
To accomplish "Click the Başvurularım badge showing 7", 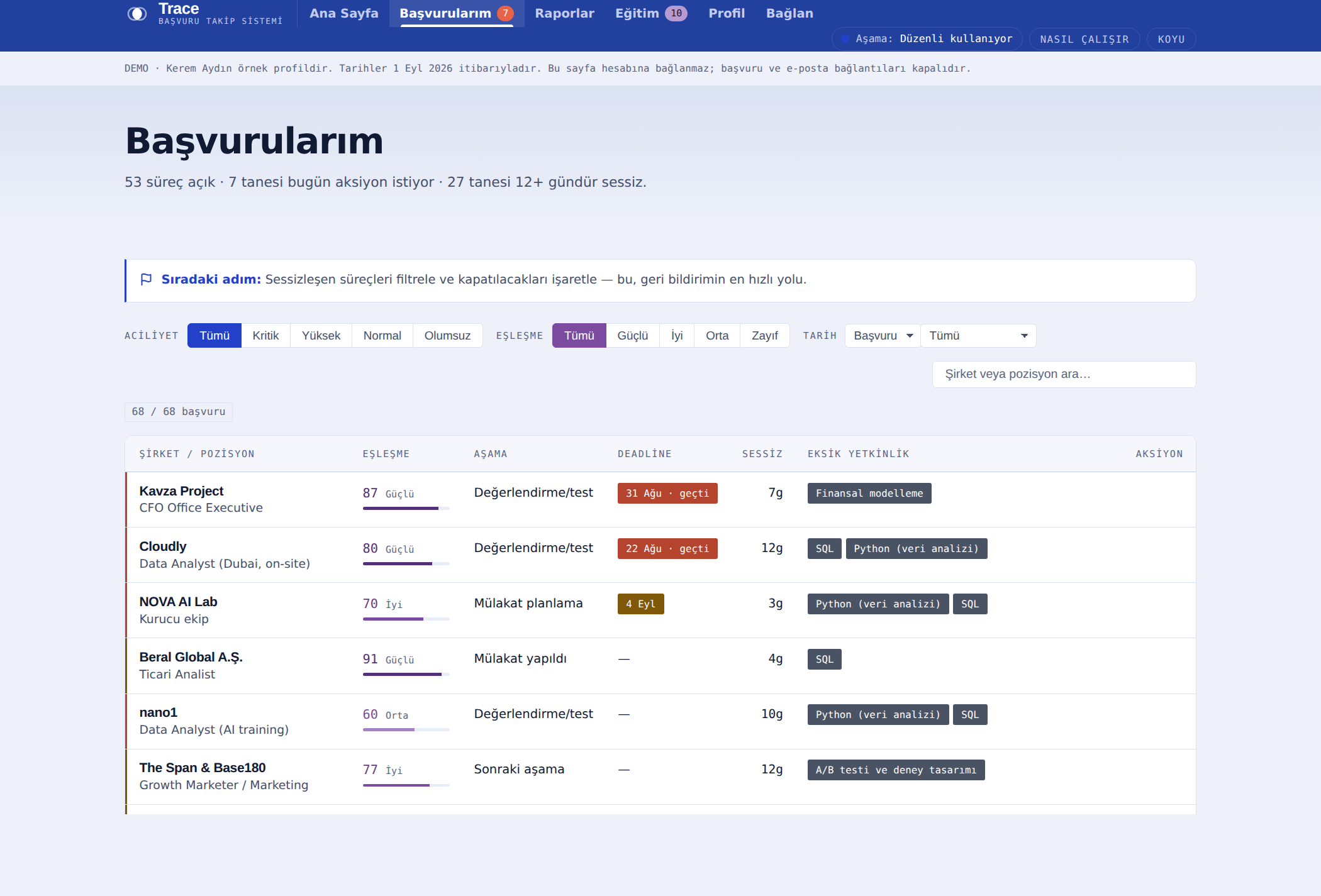I will [x=505, y=13].
